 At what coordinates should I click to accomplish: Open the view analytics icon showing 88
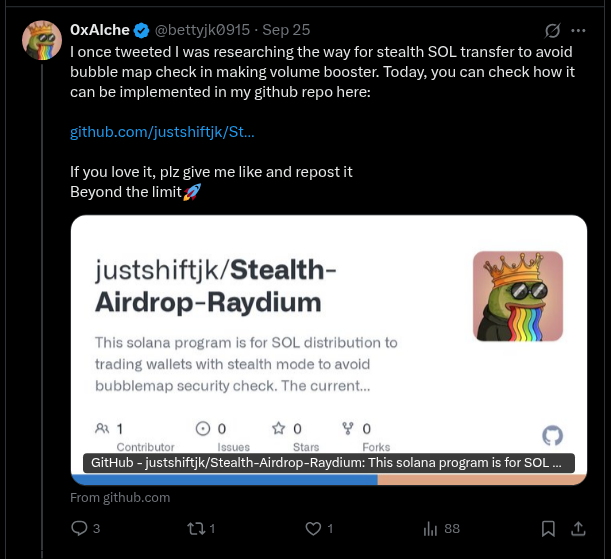pyautogui.click(x=432, y=528)
